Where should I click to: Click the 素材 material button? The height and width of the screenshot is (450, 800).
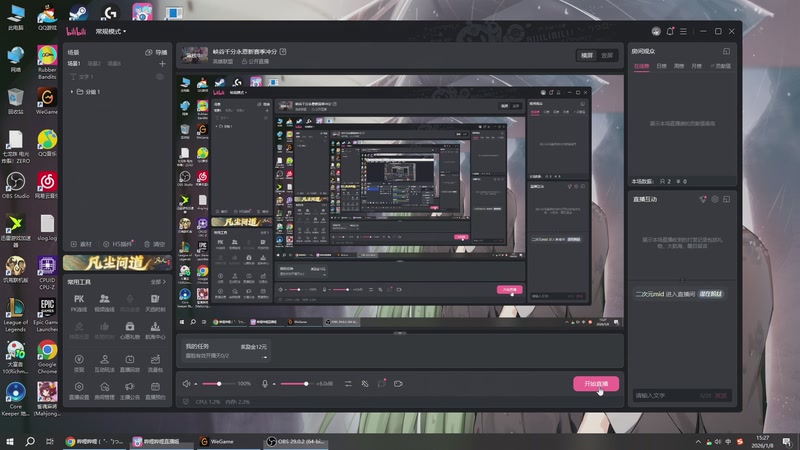coord(81,244)
